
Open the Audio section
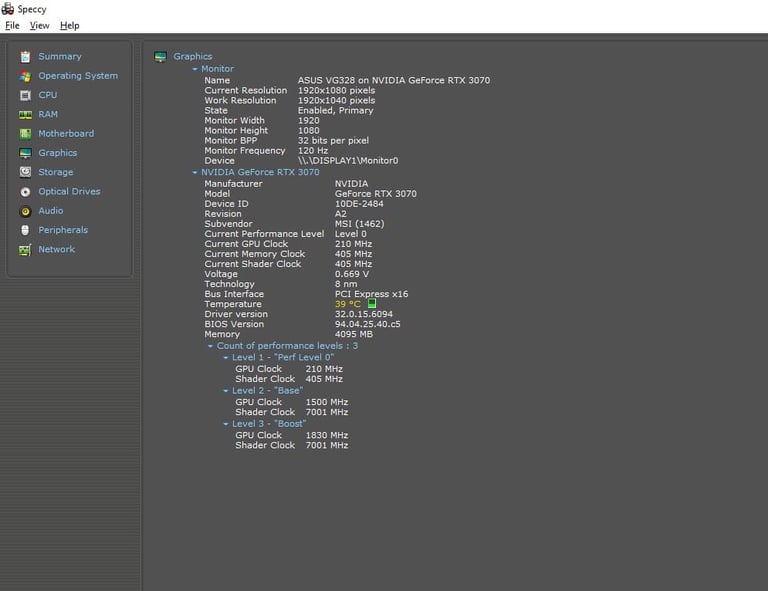tap(50, 211)
